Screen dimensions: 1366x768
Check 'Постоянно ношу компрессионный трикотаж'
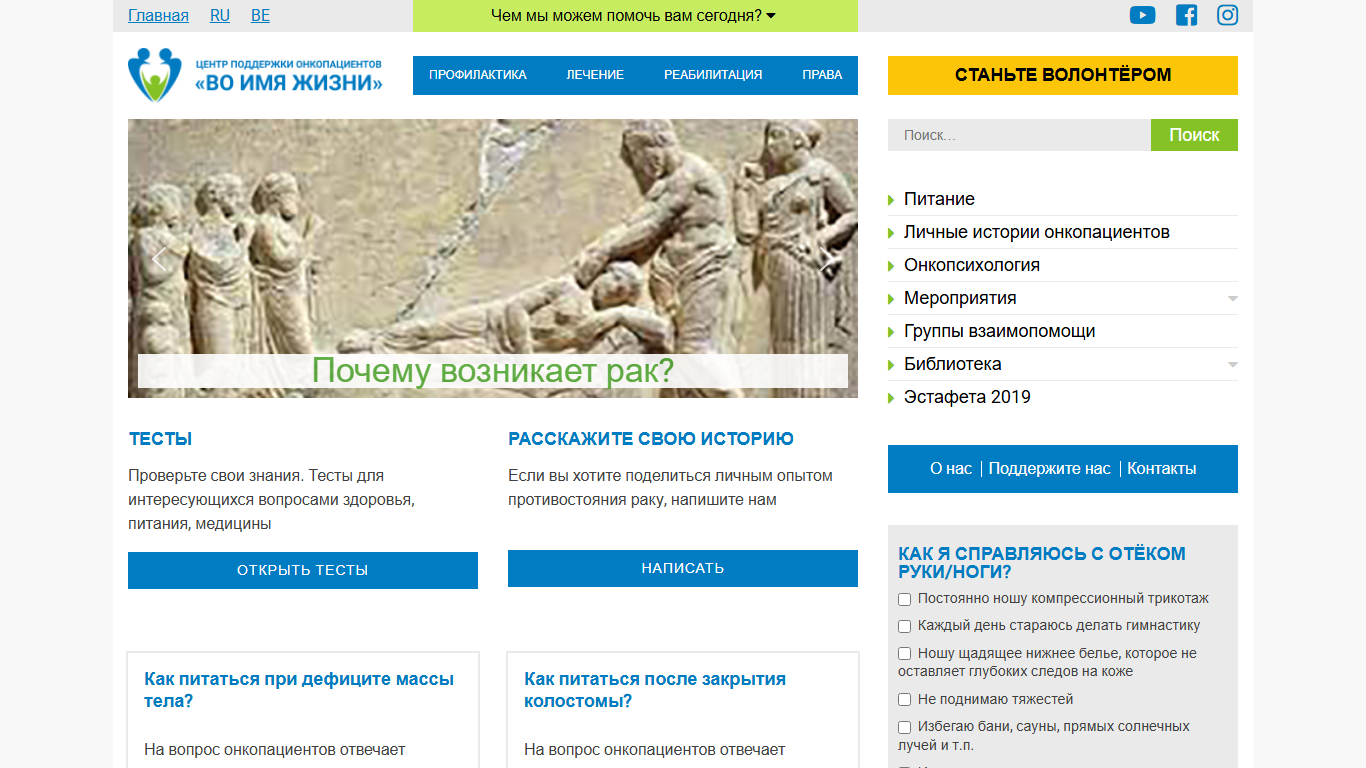click(904, 599)
